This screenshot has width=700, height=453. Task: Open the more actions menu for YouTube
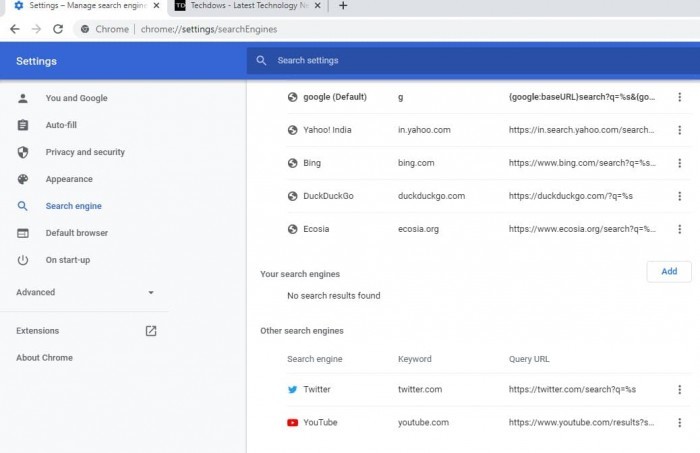pos(679,422)
